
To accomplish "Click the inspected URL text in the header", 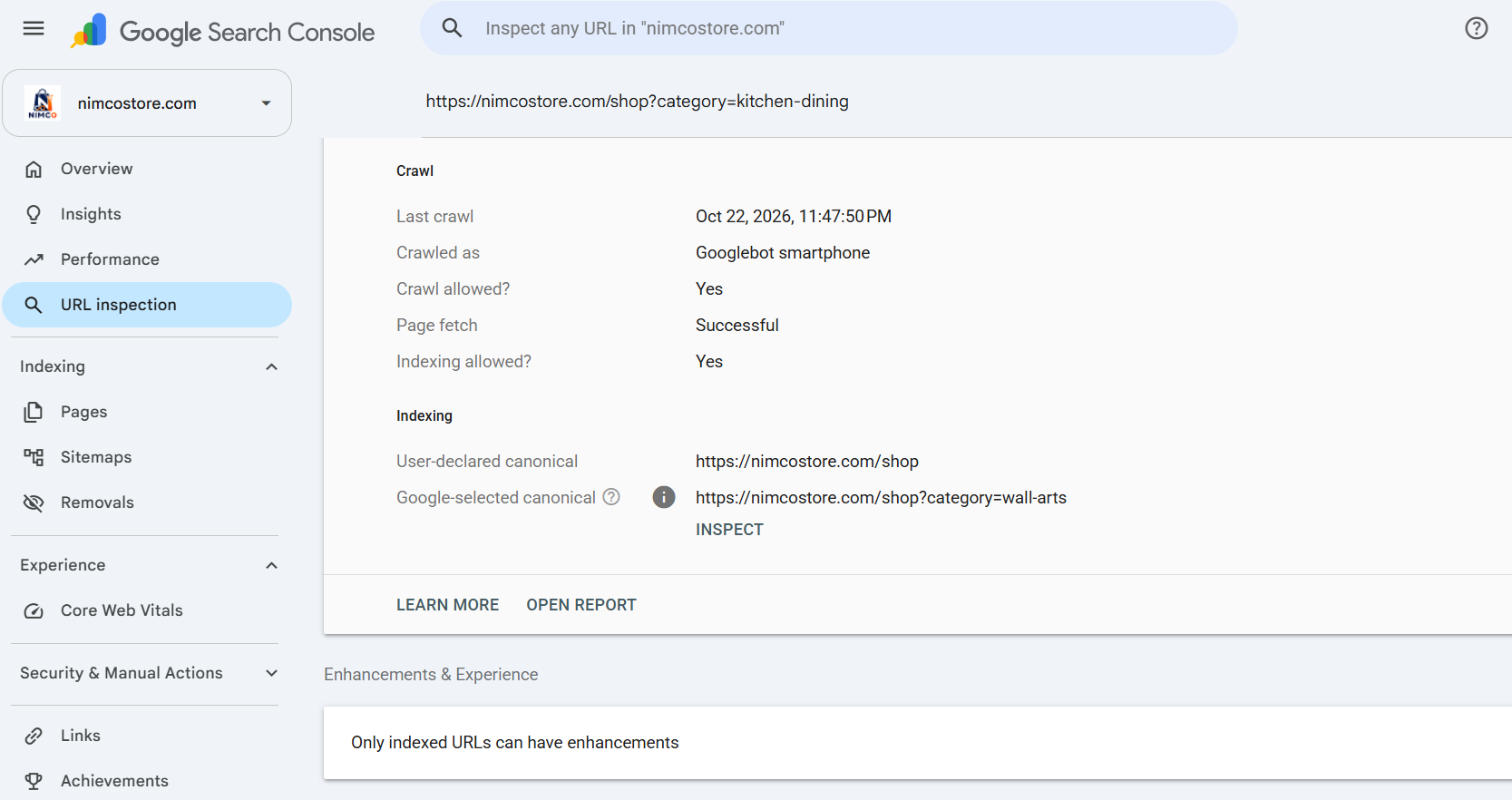I will point(638,102).
